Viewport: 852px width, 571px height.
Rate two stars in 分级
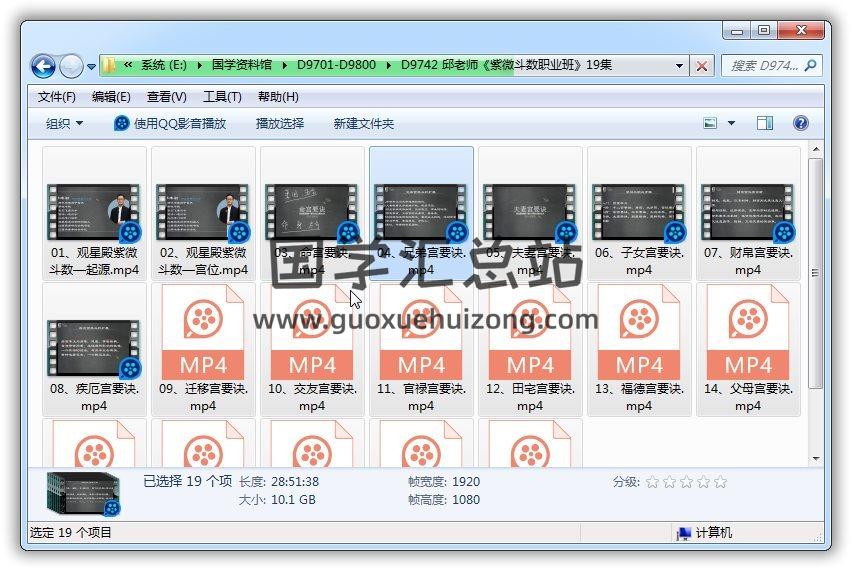click(670, 482)
